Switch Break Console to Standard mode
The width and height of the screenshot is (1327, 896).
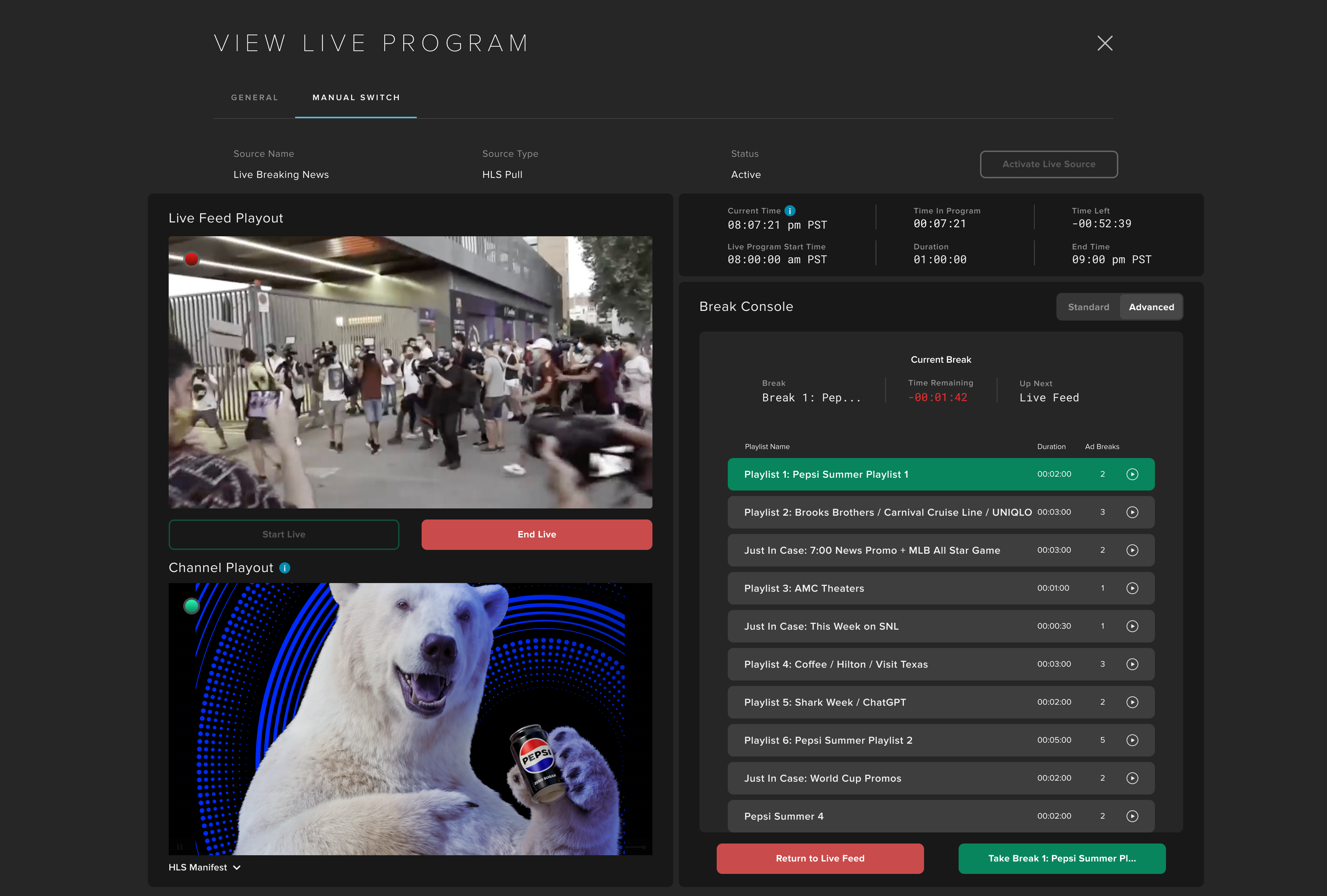coord(1088,307)
